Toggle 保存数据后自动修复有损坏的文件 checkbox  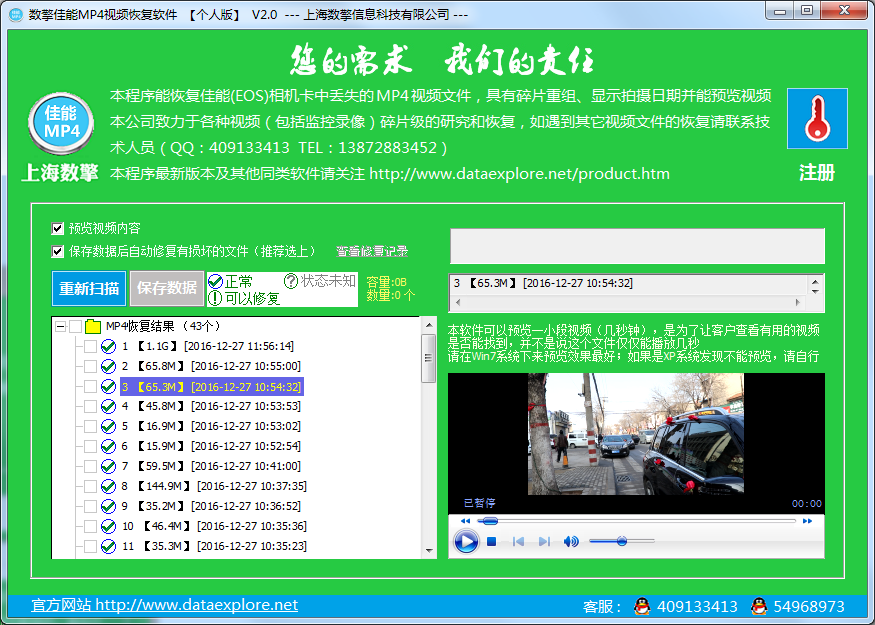(57, 251)
